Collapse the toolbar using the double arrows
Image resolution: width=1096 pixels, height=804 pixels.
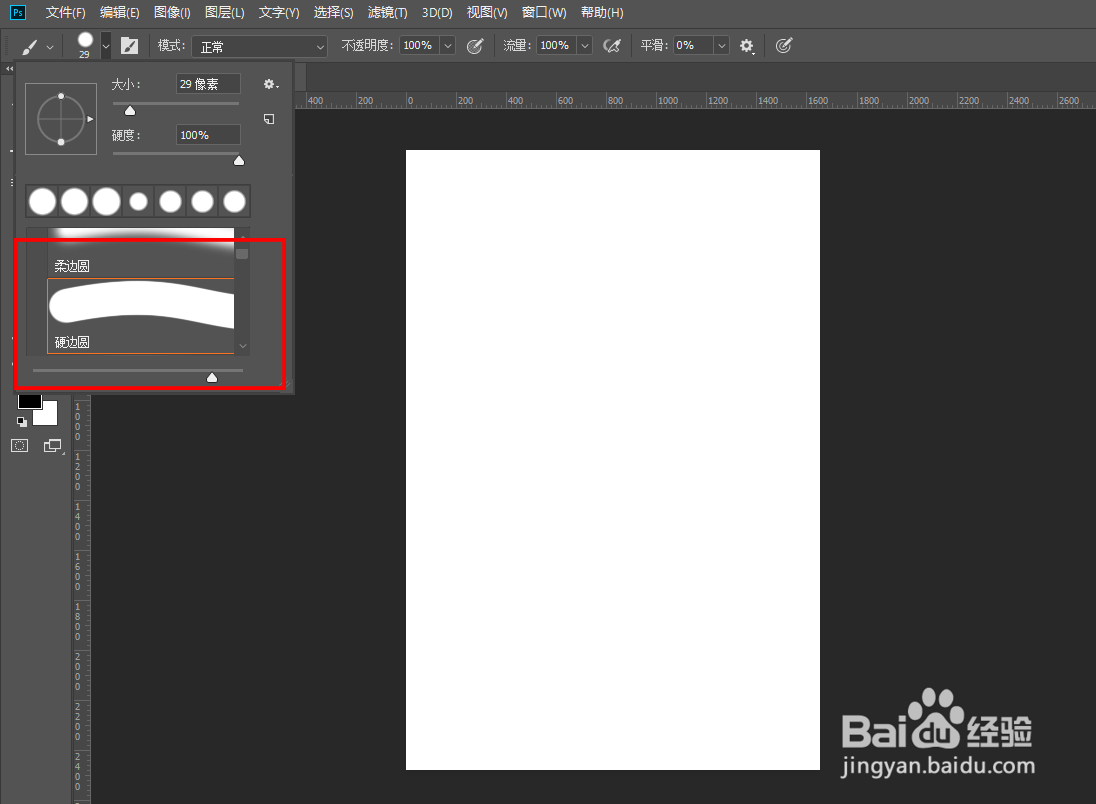pyautogui.click(x=9, y=69)
